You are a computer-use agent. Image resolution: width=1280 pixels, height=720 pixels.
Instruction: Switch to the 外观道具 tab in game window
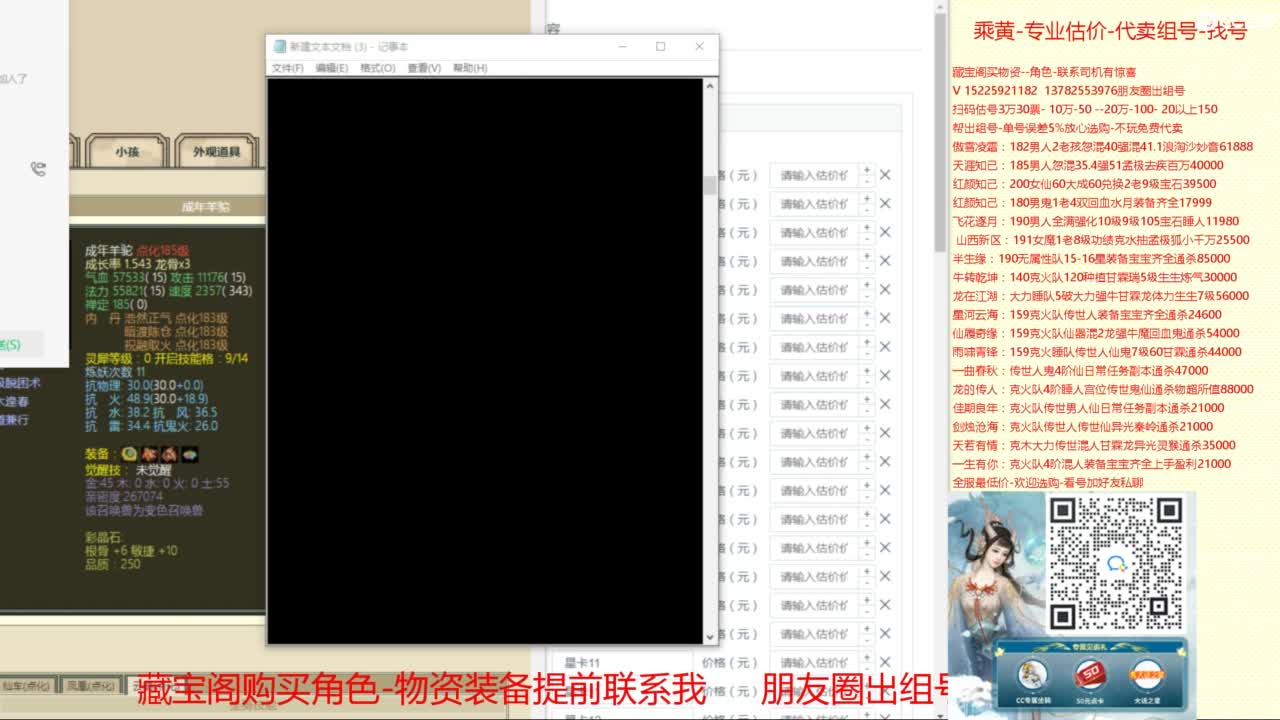tap(216, 152)
